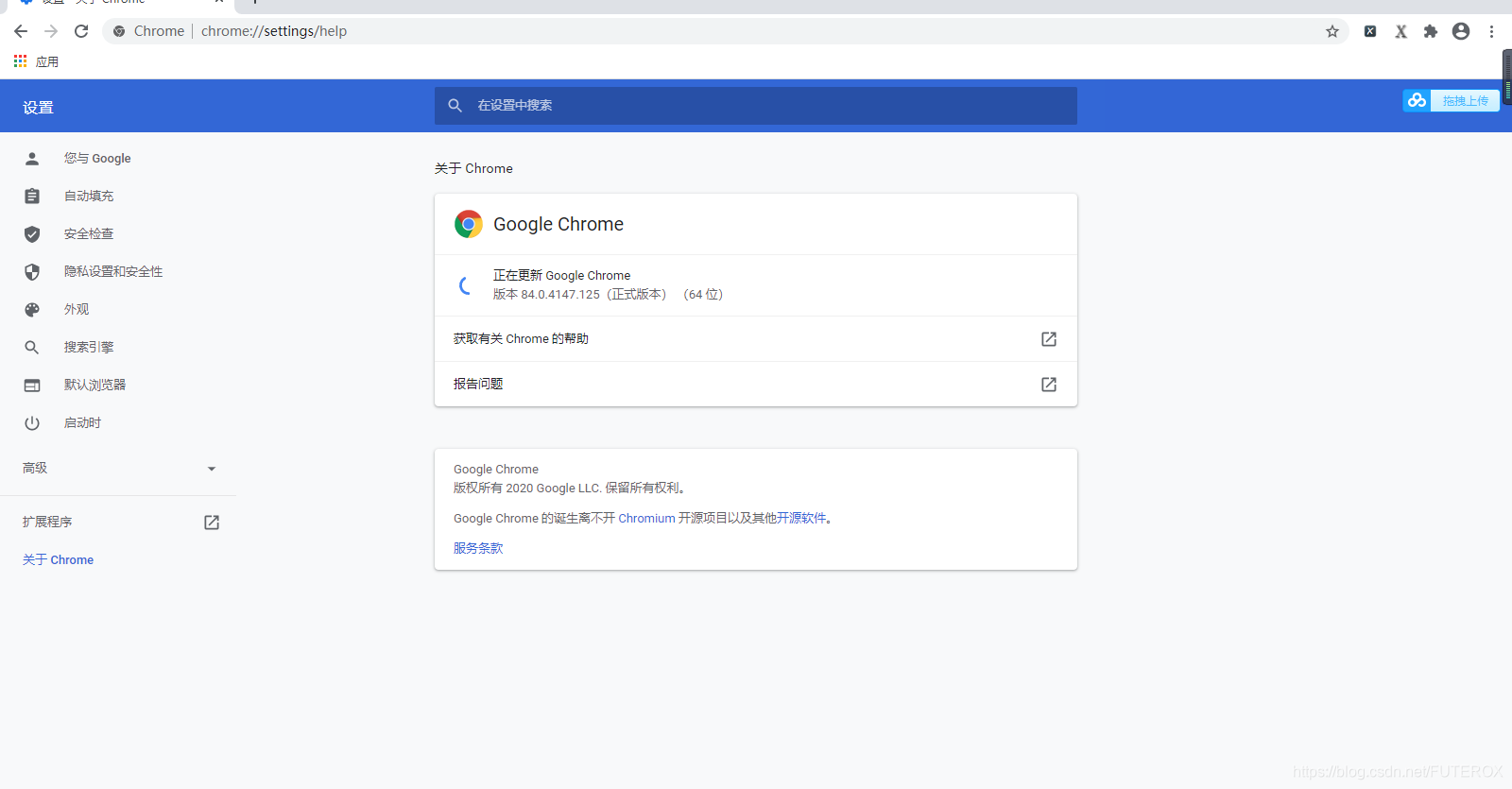Click the site info icon in address bar
The image size is (1512, 789).
(x=119, y=31)
